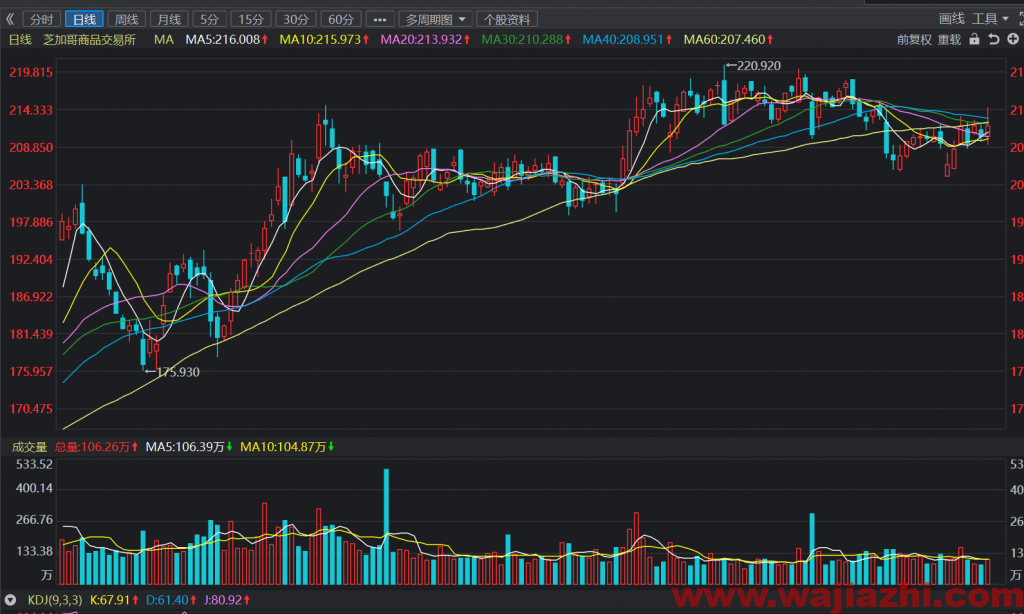Switch to the 分时 time-sharing tab
The image size is (1024, 614).
click(x=42, y=19)
